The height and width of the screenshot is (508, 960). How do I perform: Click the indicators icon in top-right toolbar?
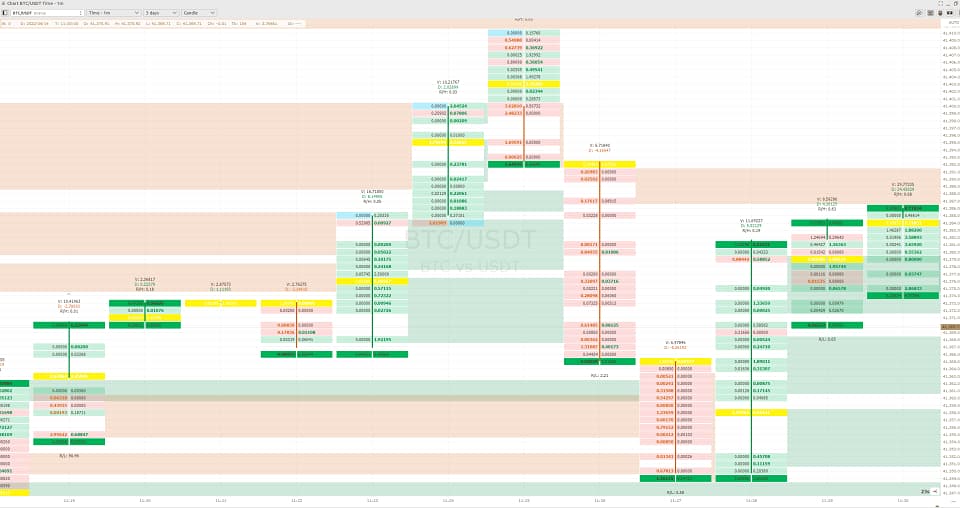pyautogui.click(x=919, y=13)
